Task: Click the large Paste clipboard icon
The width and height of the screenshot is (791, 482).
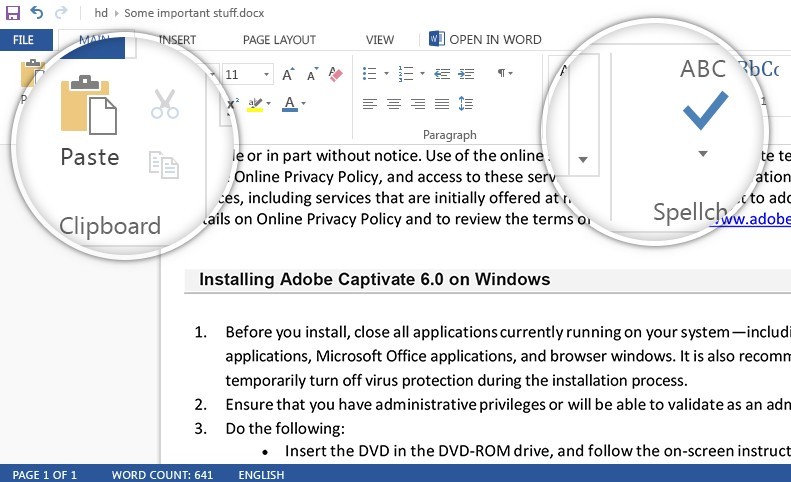Action: (89, 105)
